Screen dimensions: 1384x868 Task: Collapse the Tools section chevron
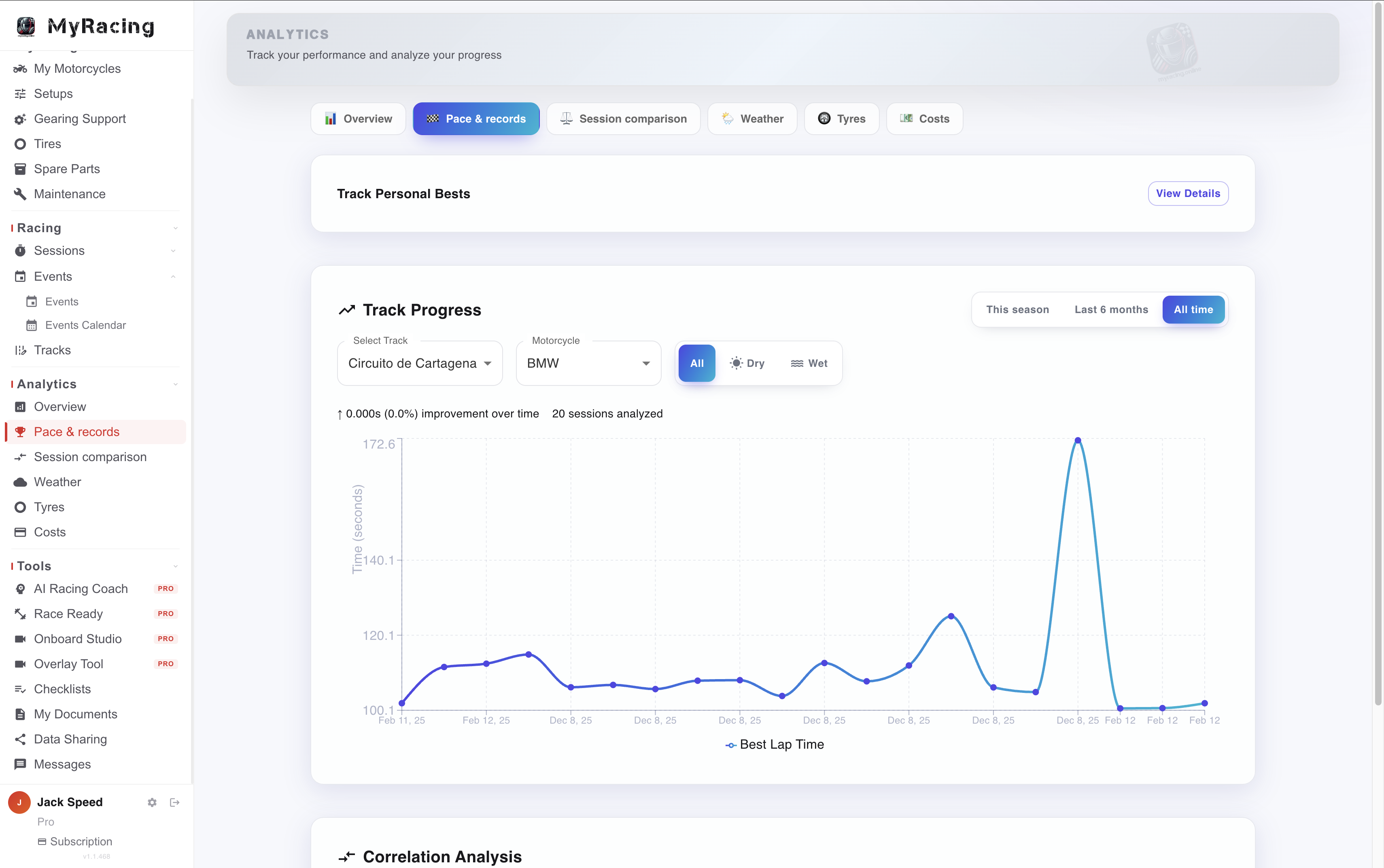coord(175,567)
